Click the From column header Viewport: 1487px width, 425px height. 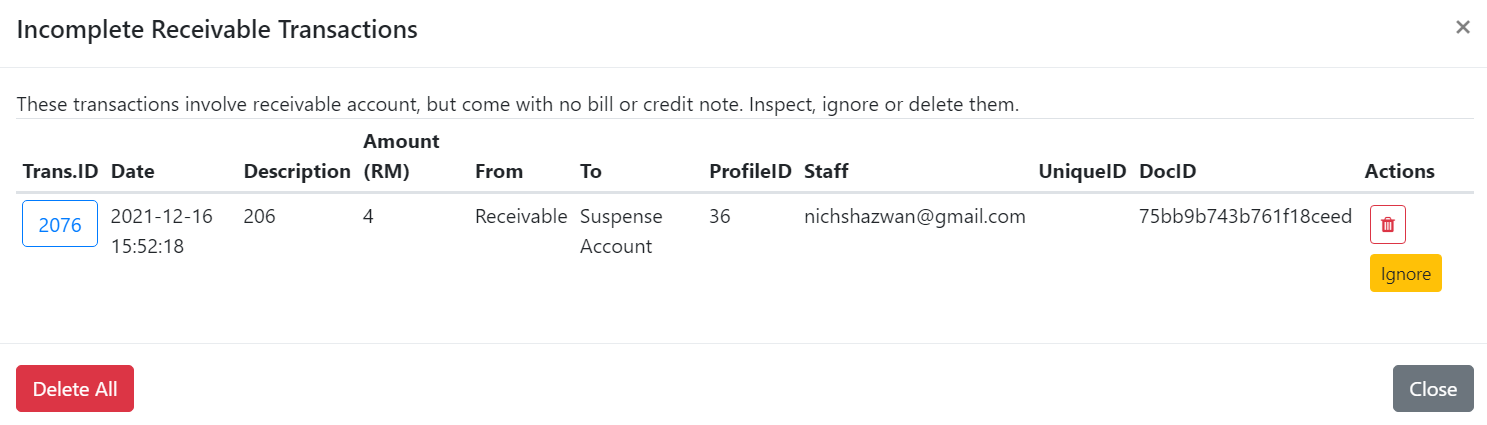pyautogui.click(x=499, y=171)
